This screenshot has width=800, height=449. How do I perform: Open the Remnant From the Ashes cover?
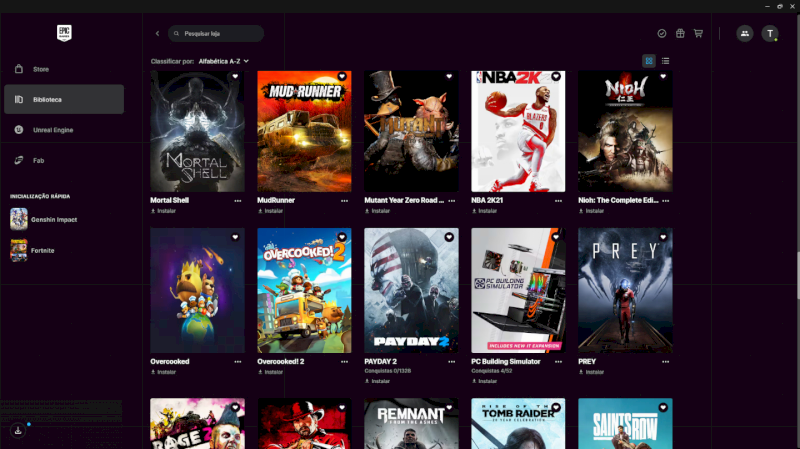411,423
